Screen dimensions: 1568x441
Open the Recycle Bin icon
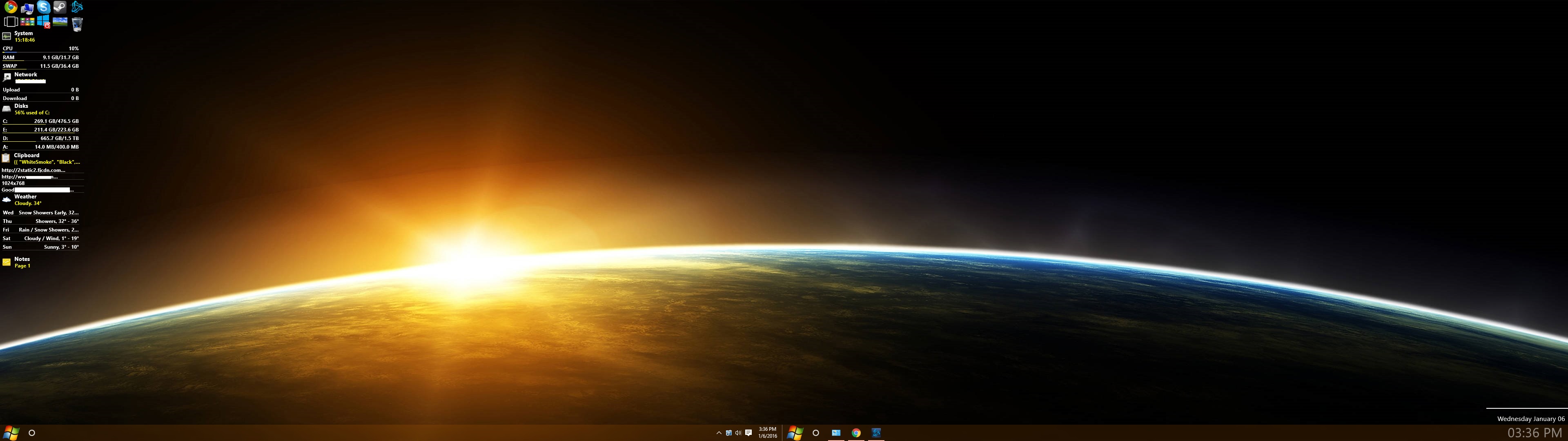coord(77,24)
